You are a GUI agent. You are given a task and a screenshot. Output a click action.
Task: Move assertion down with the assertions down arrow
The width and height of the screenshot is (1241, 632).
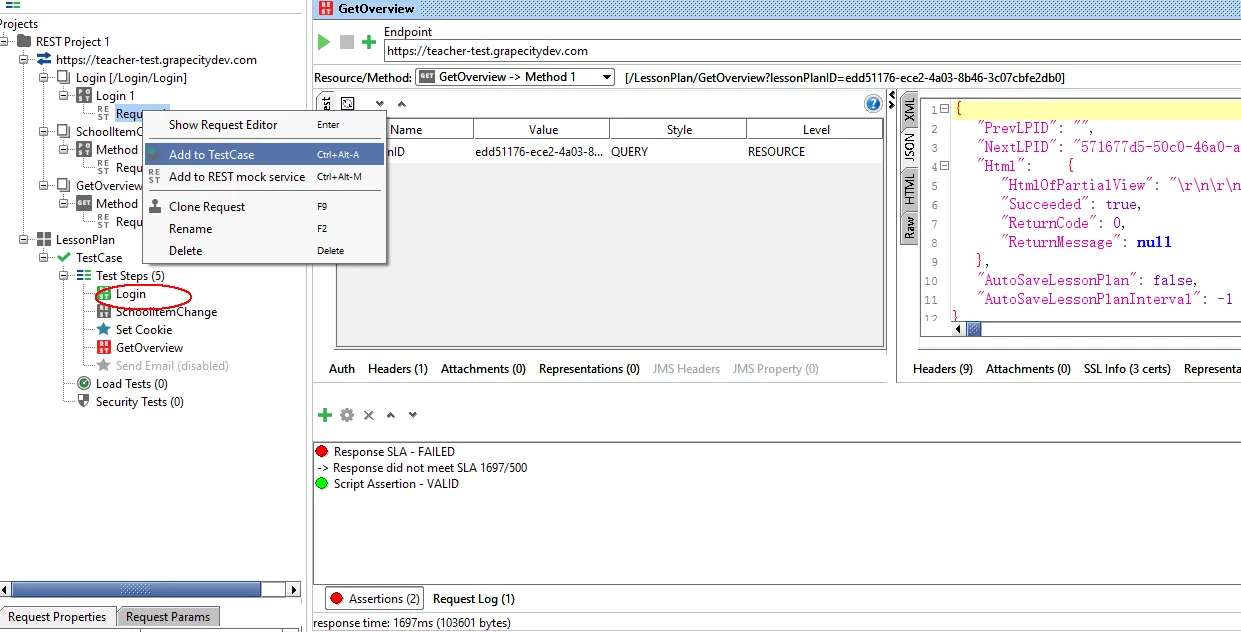tap(413, 415)
